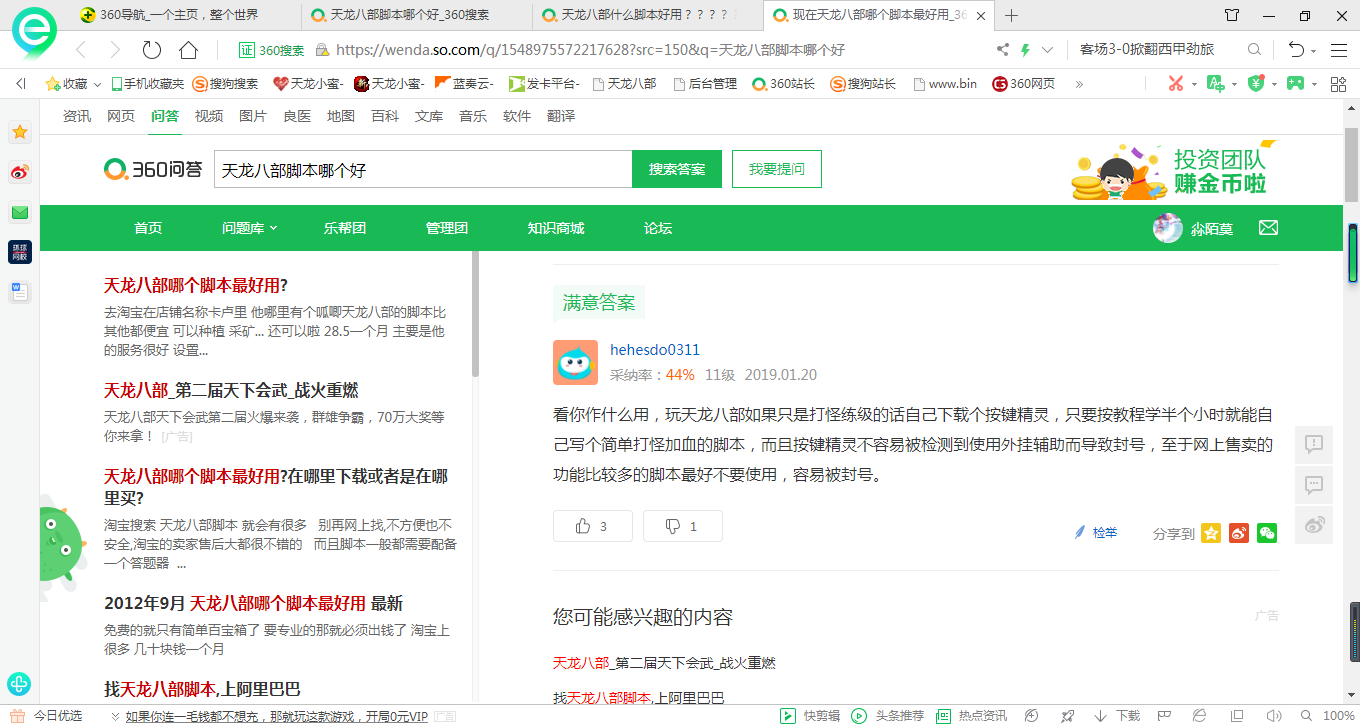This screenshot has height=725, width=1360.
Task: Select the 视频 search category tab
Action: click(x=209, y=116)
